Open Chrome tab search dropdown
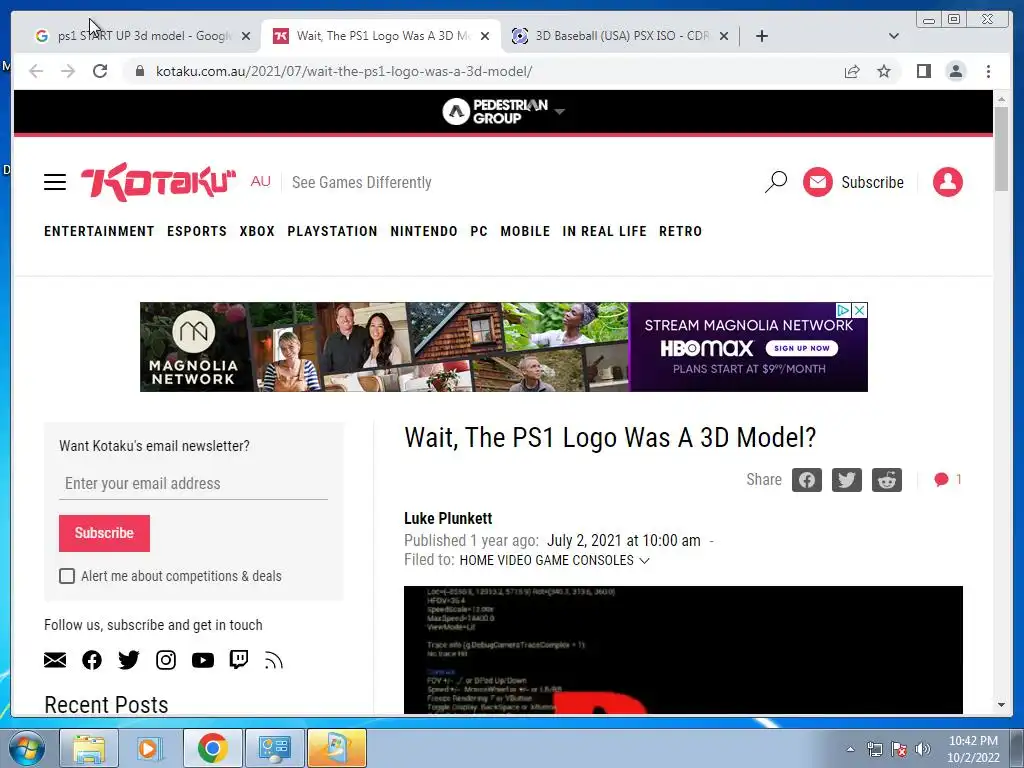 (893, 36)
